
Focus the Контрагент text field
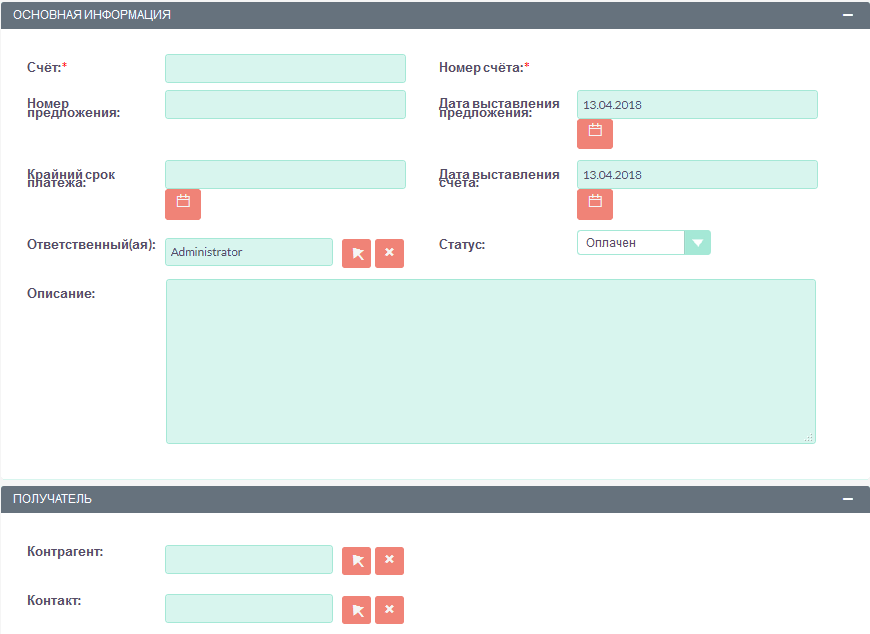[x=248, y=560]
